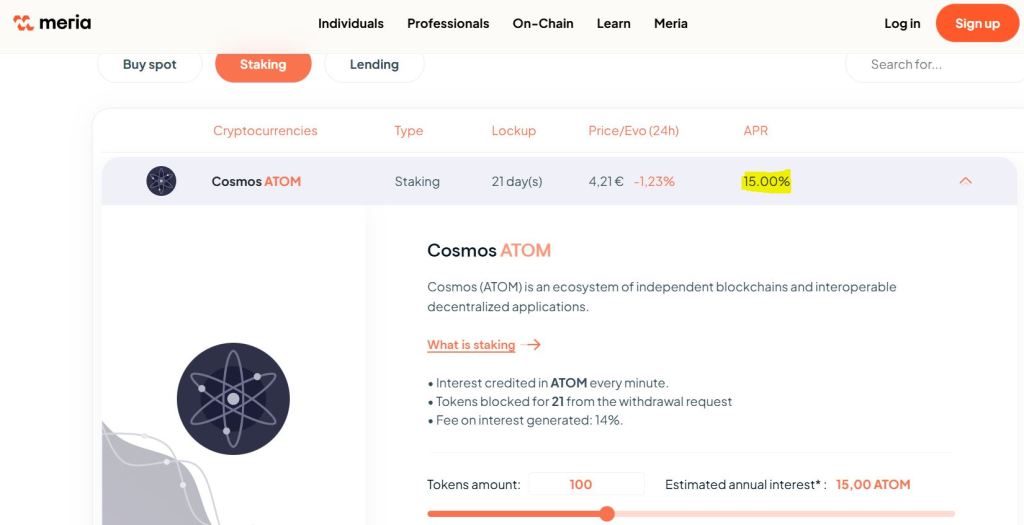Click the Tokens amount input field

586,484
